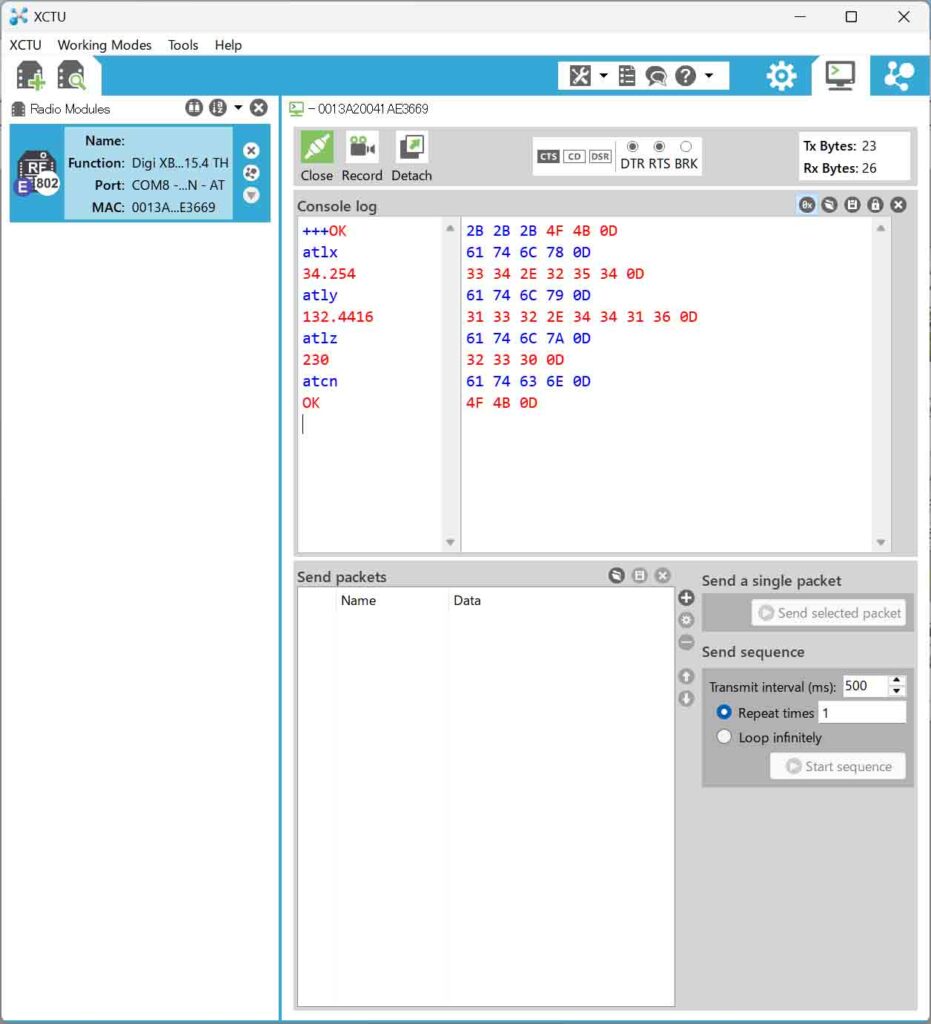Select the Repeat times radio button
This screenshot has width=931, height=1024.
click(723, 712)
